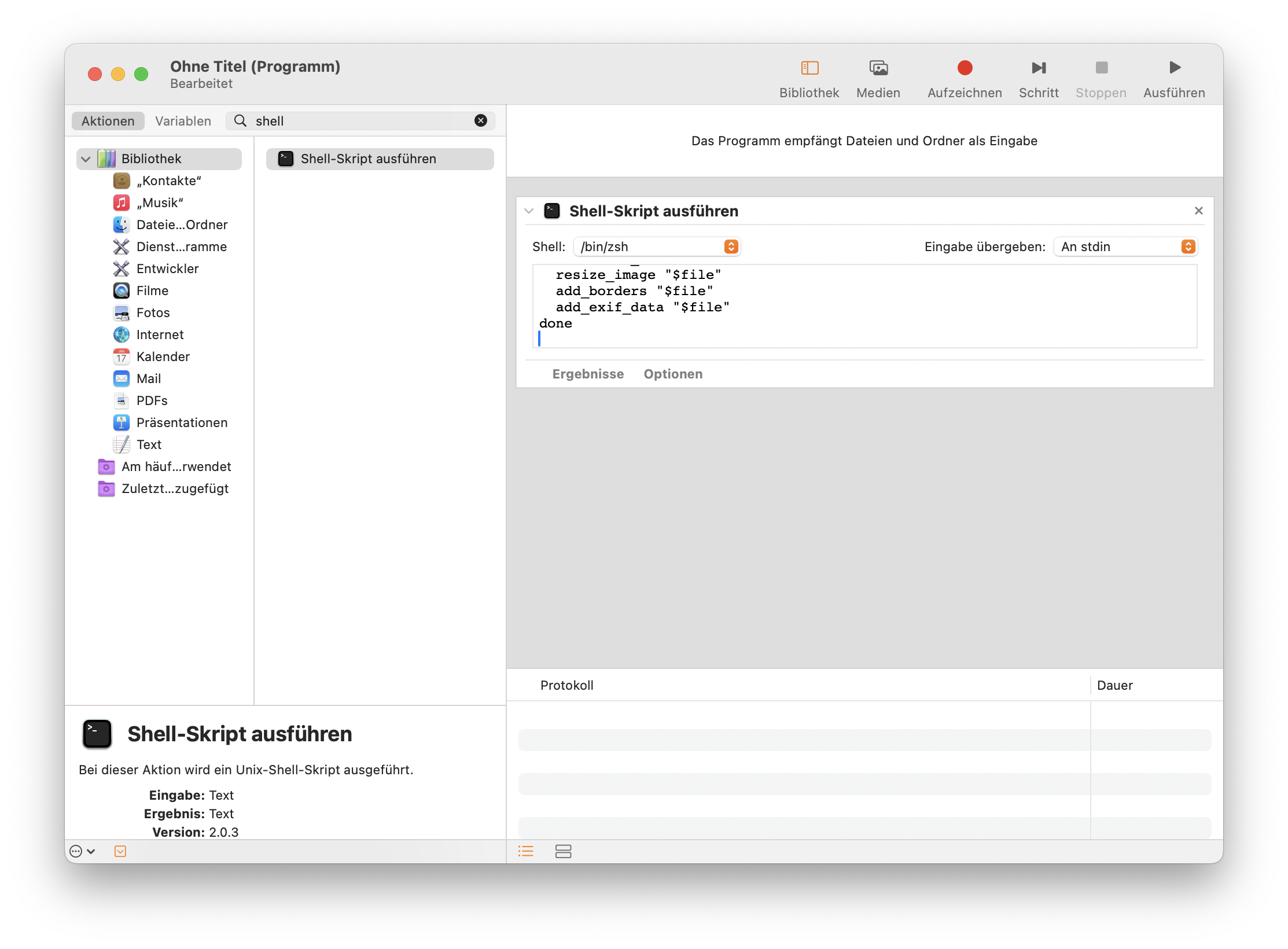Run the workflow with Ausführen

click(1174, 68)
